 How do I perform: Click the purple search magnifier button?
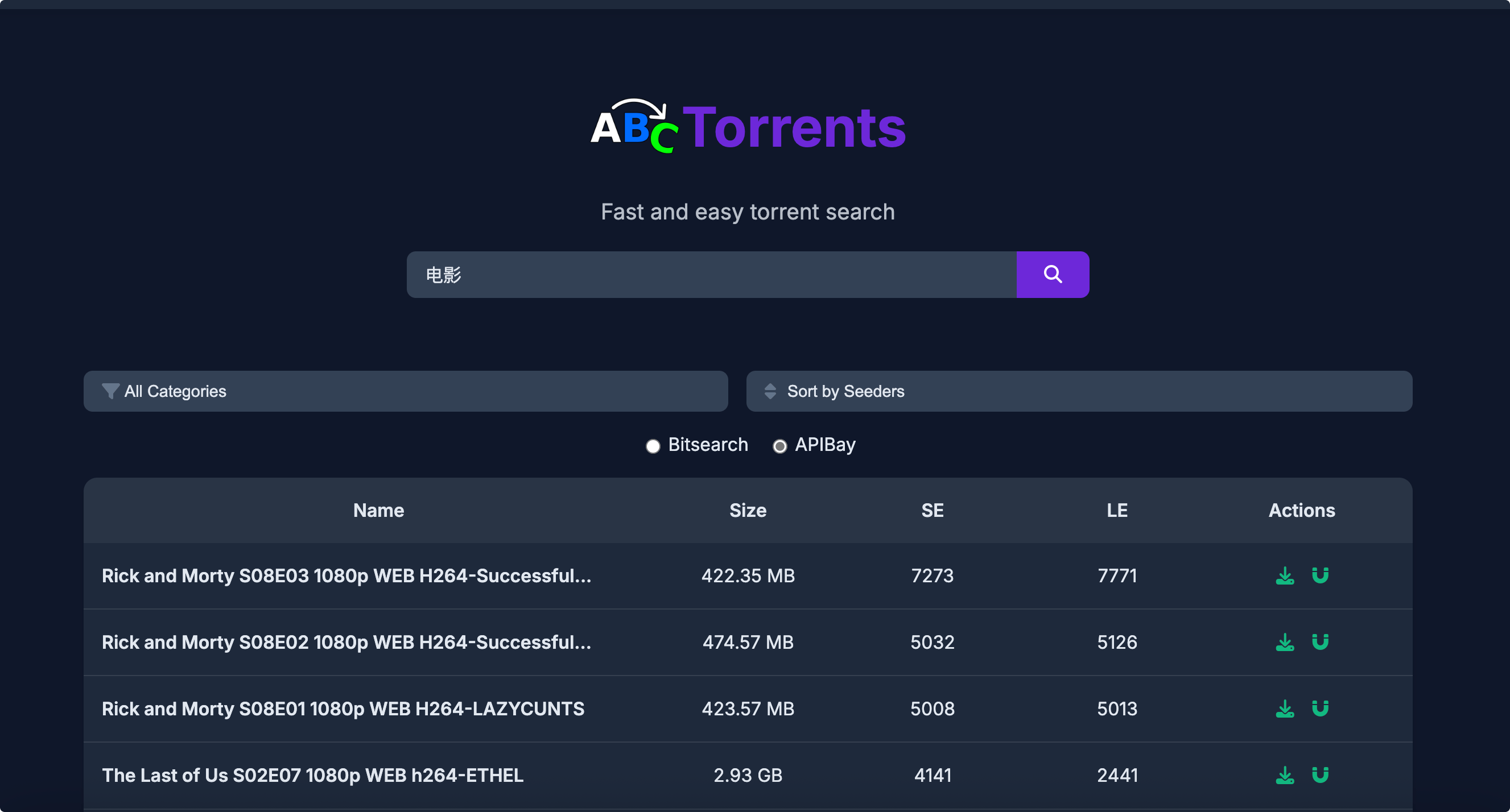[1052, 274]
